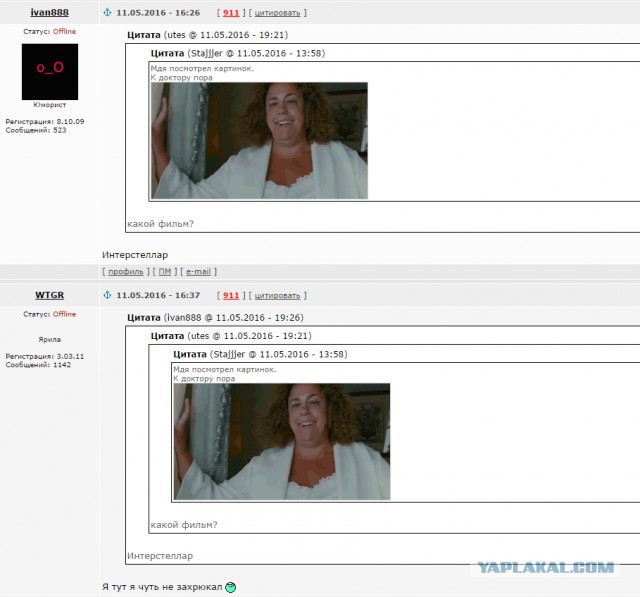
Task: Click 'Регистрация: 3.03.11' text
Action: pyautogui.click(x=45, y=356)
